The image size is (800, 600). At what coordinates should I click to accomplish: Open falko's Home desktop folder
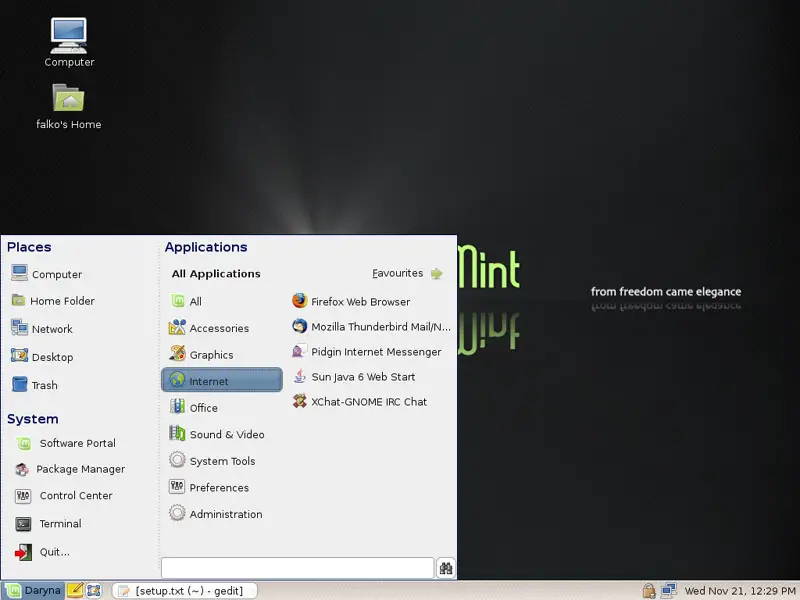68,106
